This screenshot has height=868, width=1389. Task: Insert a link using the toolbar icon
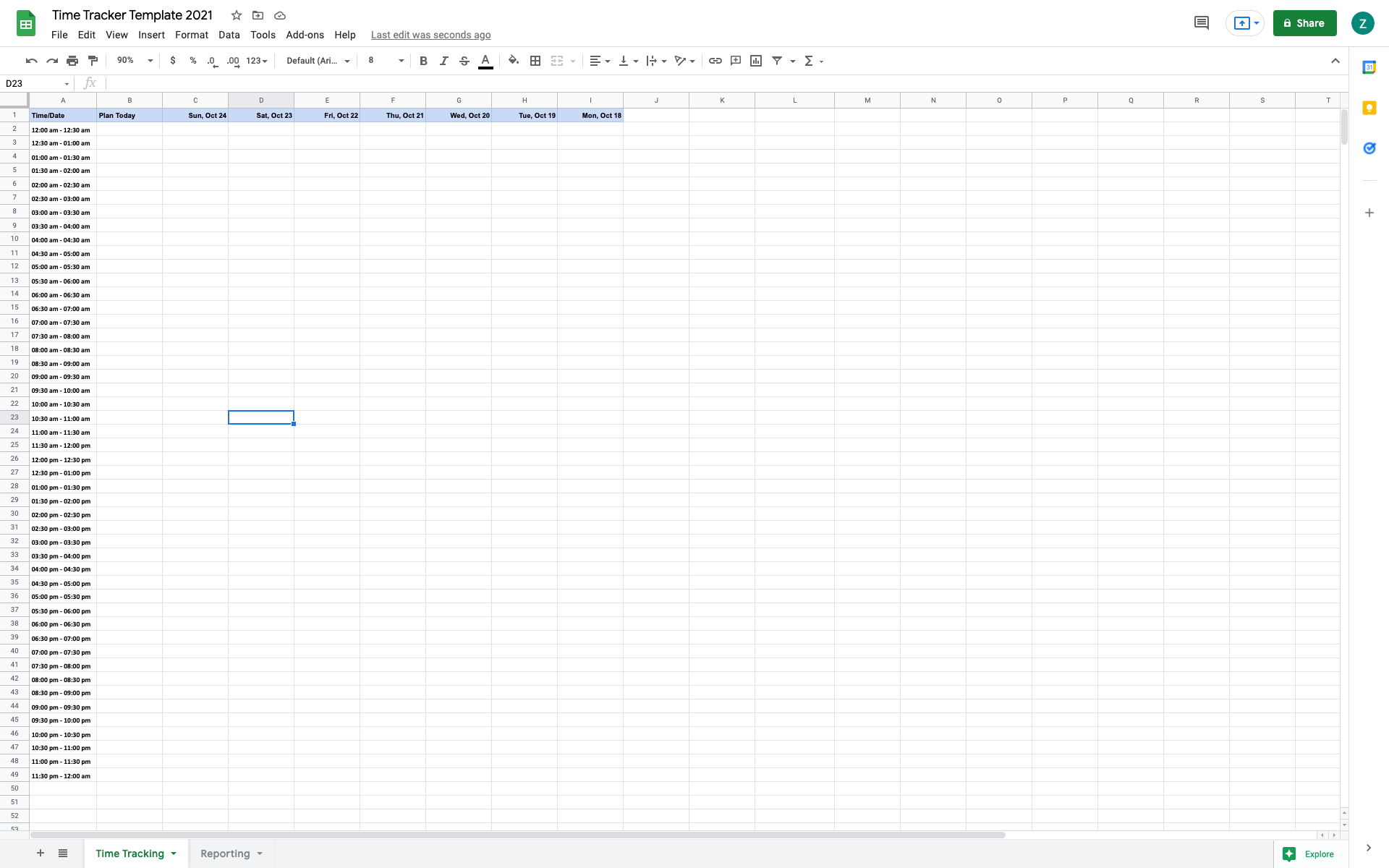pyautogui.click(x=715, y=61)
